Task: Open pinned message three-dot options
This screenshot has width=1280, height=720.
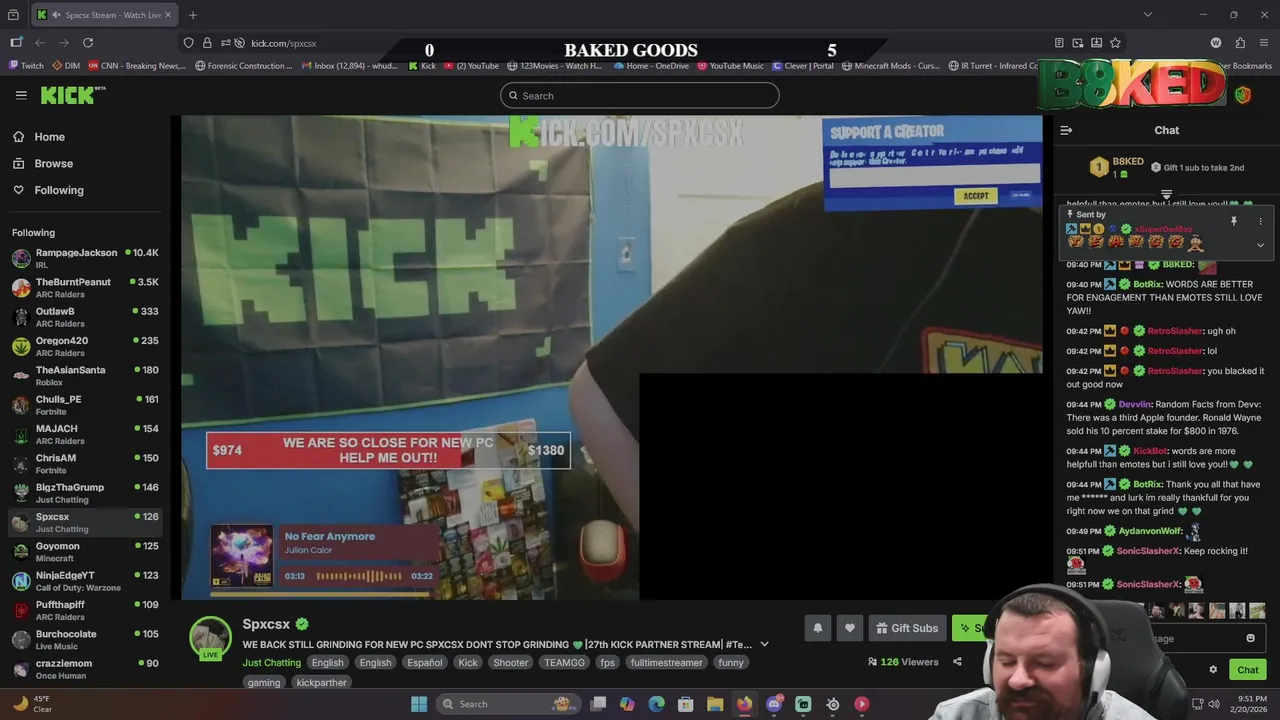Action: click(1260, 221)
